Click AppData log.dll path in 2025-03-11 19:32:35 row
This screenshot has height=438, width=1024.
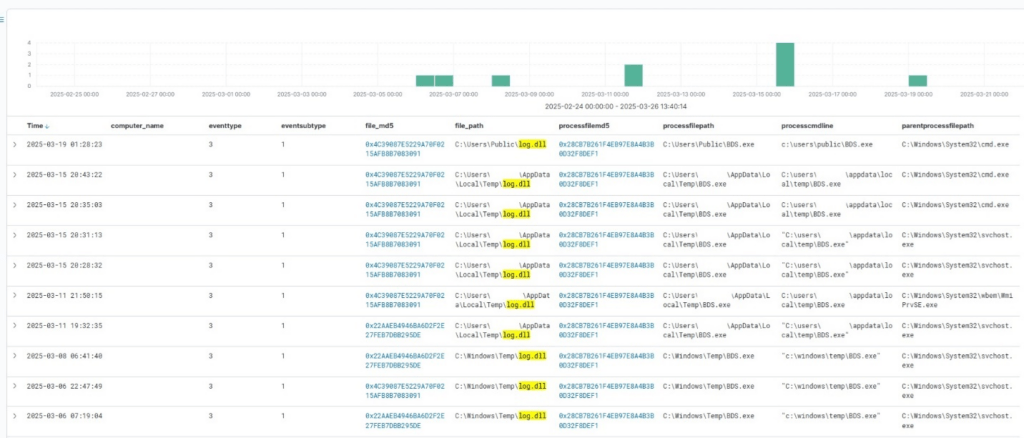coord(502,330)
